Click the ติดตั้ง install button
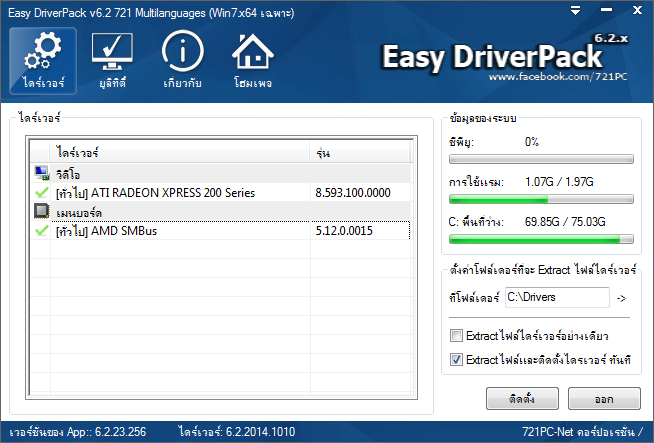Image resolution: width=654 pixels, height=443 pixels. [x=522, y=398]
